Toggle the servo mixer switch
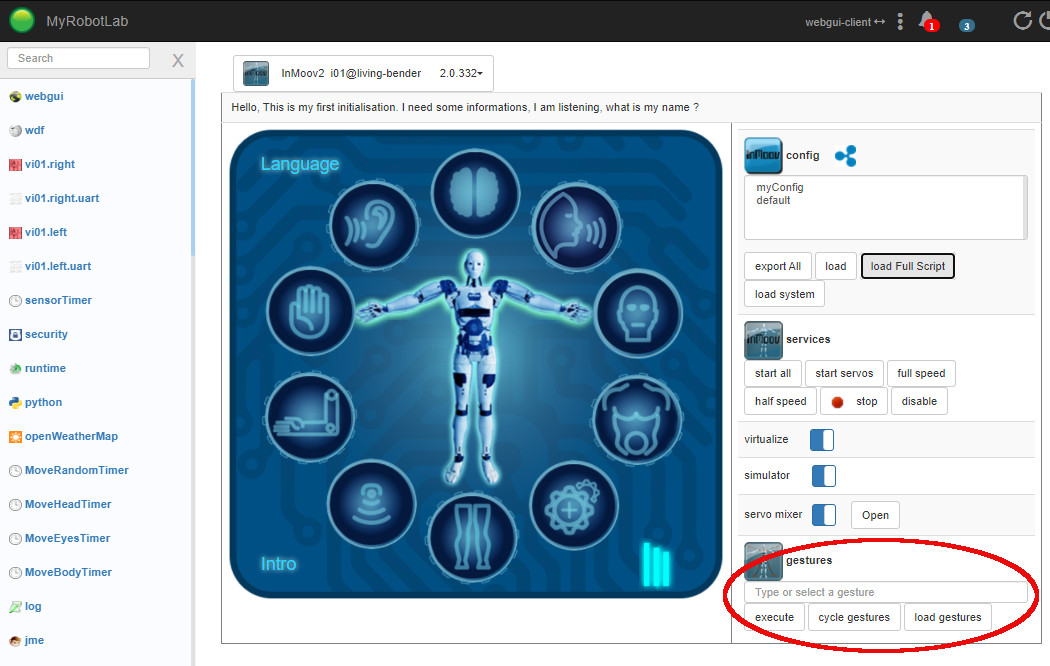The height and width of the screenshot is (666, 1050). point(824,515)
